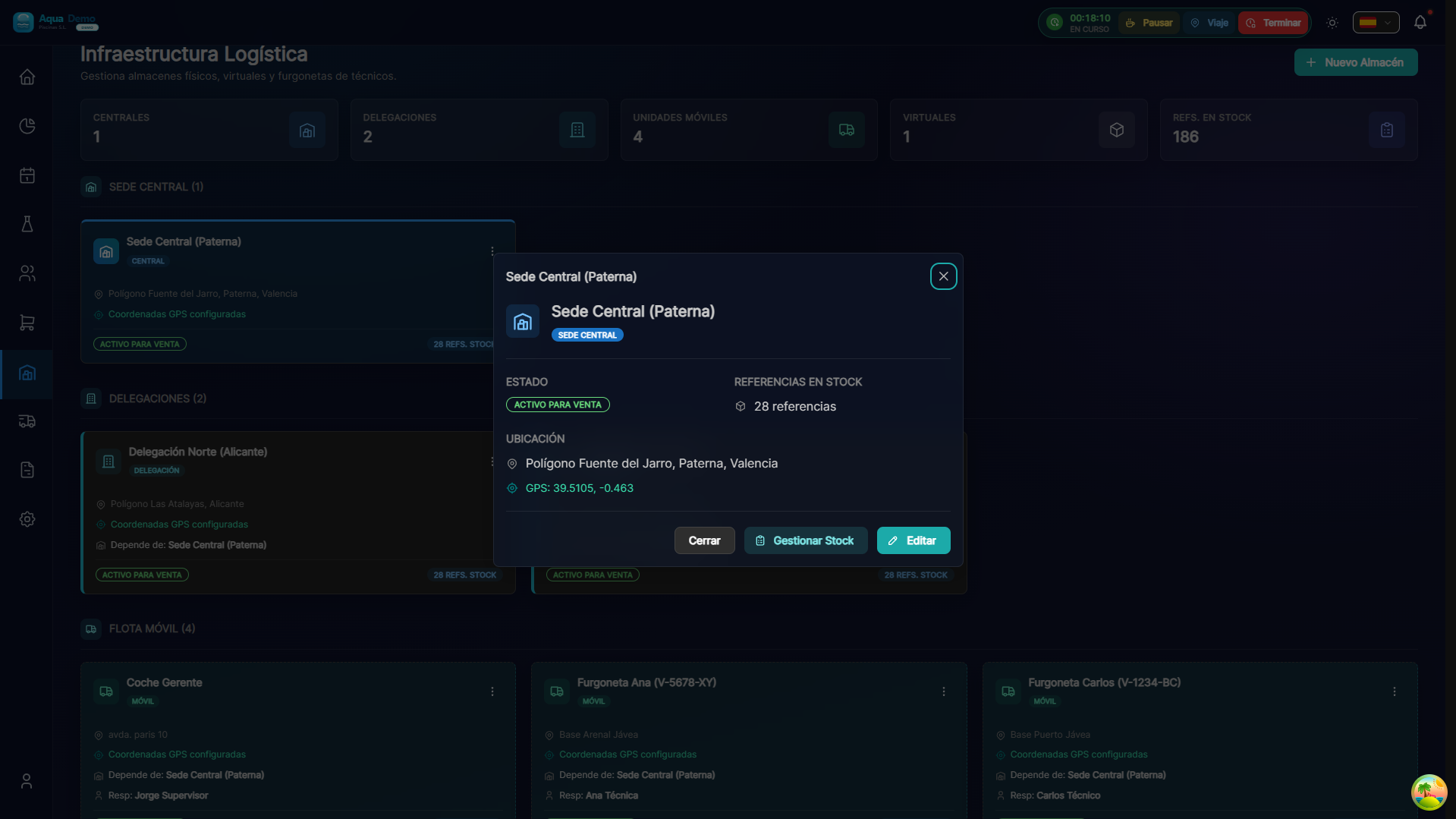The width and height of the screenshot is (1456, 819).
Task: Select the warehouse sidebar icon
Action: (x=27, y=373)
